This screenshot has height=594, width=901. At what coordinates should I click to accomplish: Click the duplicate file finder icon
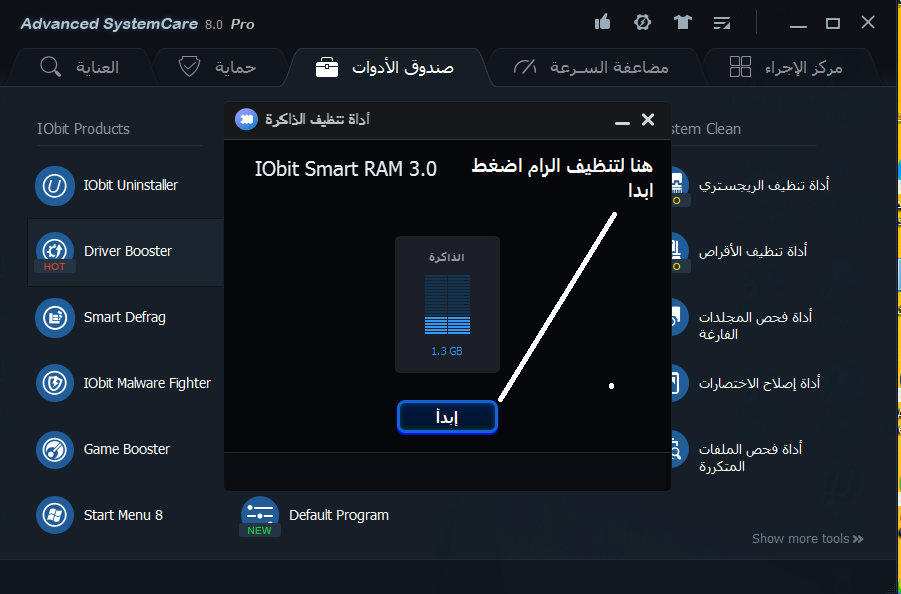tap(678, 449)
